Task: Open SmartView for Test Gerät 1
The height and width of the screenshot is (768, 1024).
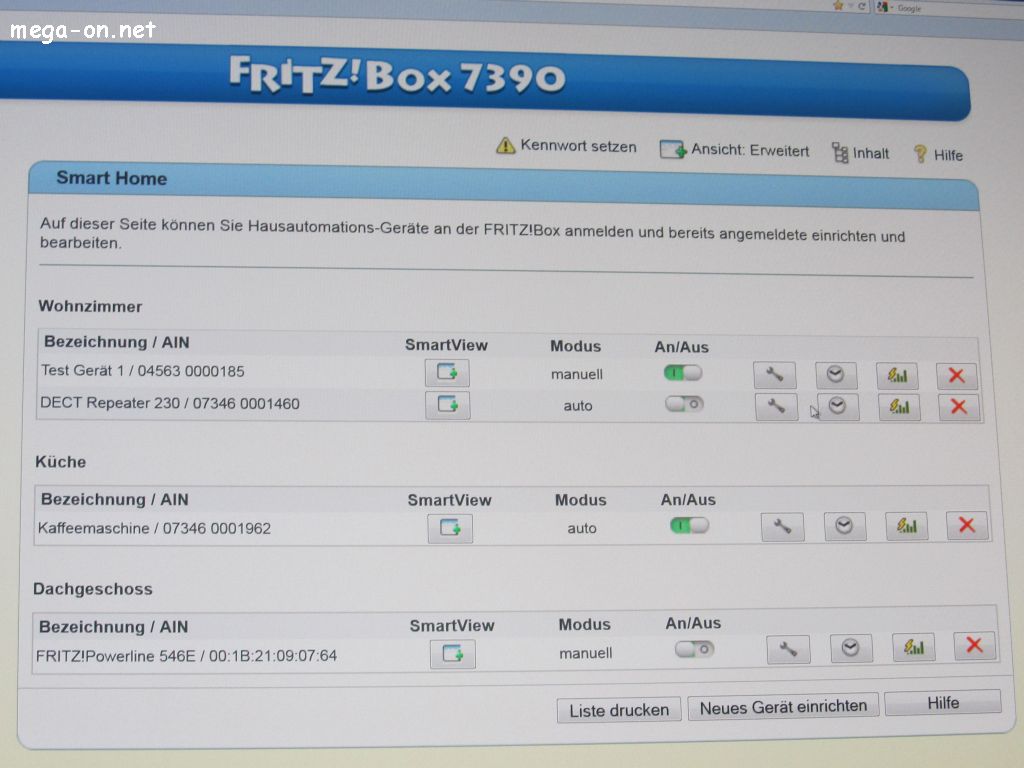Action: tap(446, 373)
